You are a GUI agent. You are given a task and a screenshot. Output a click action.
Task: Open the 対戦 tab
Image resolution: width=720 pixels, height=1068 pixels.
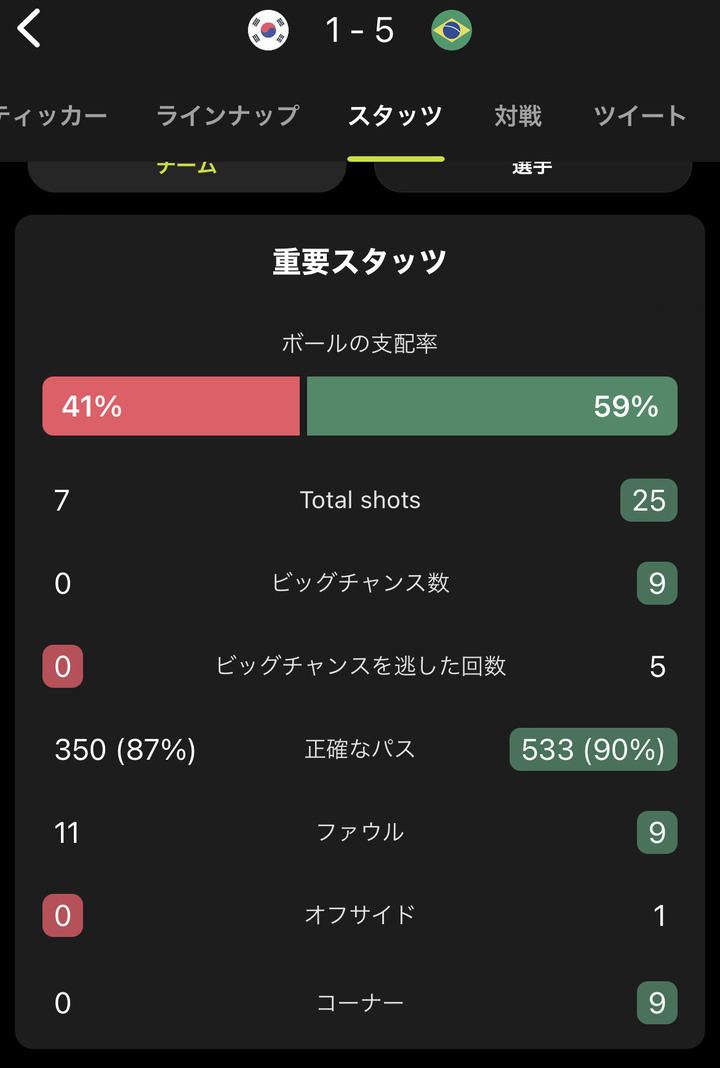[518, 116]
